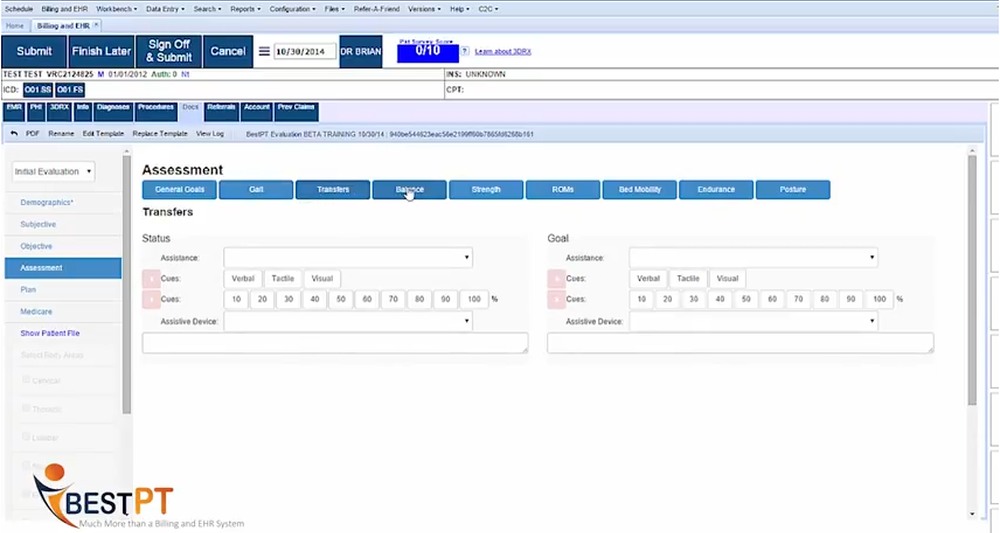Select 50 percent cues under Status
Viewport: 1000px width, 533px height.
pos(341,299)
